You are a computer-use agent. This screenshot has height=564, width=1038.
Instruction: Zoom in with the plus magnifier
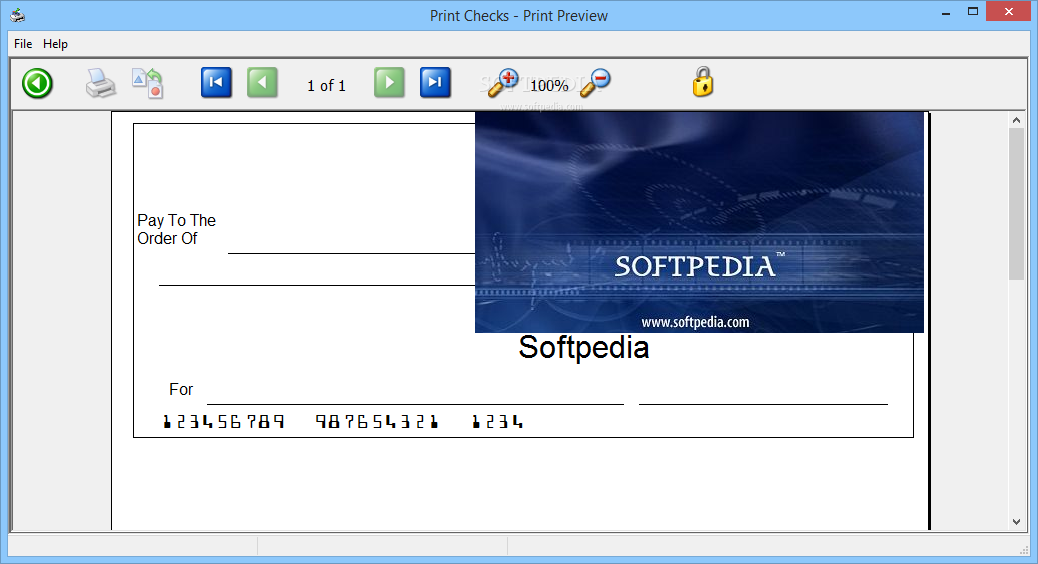pos(503,83)
